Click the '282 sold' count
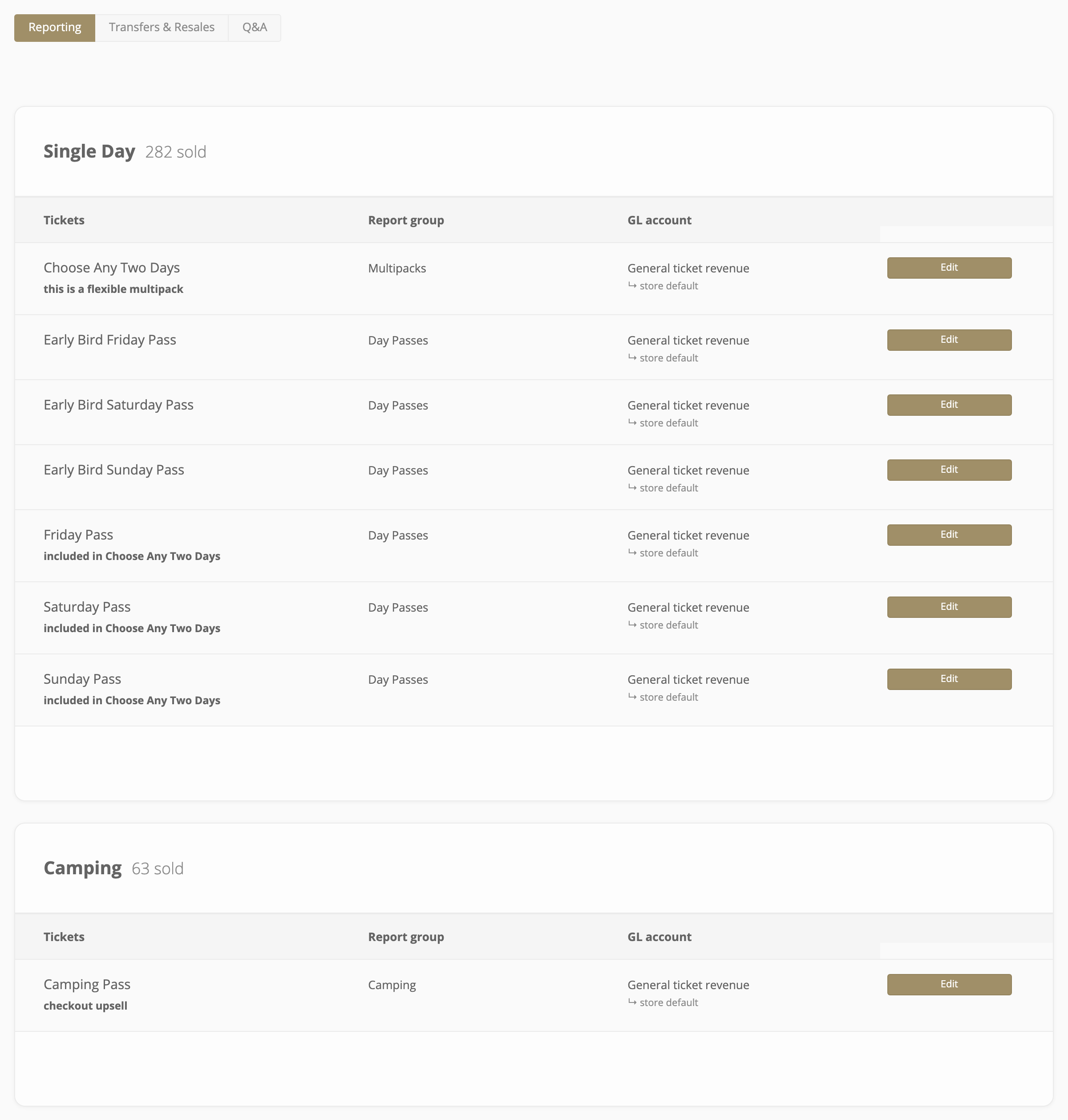Screen dimensions: 1068x1120 click(x=175, y=152)
